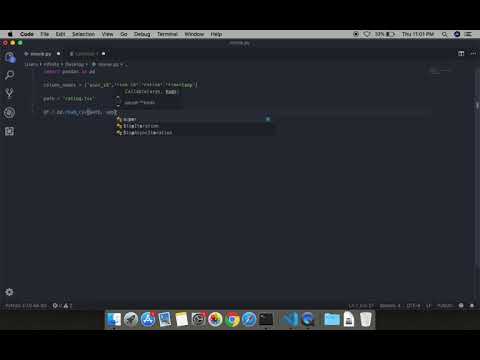Click the up arrow in signature help popup
This screenshot has height=360, width=480.
pyautogui.click(x=118, y=97)
